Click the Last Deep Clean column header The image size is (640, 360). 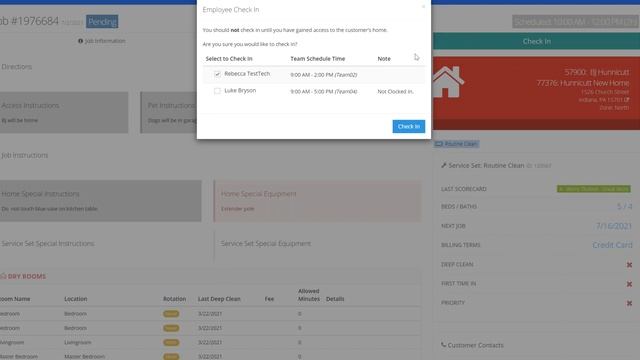click(219, 299)
